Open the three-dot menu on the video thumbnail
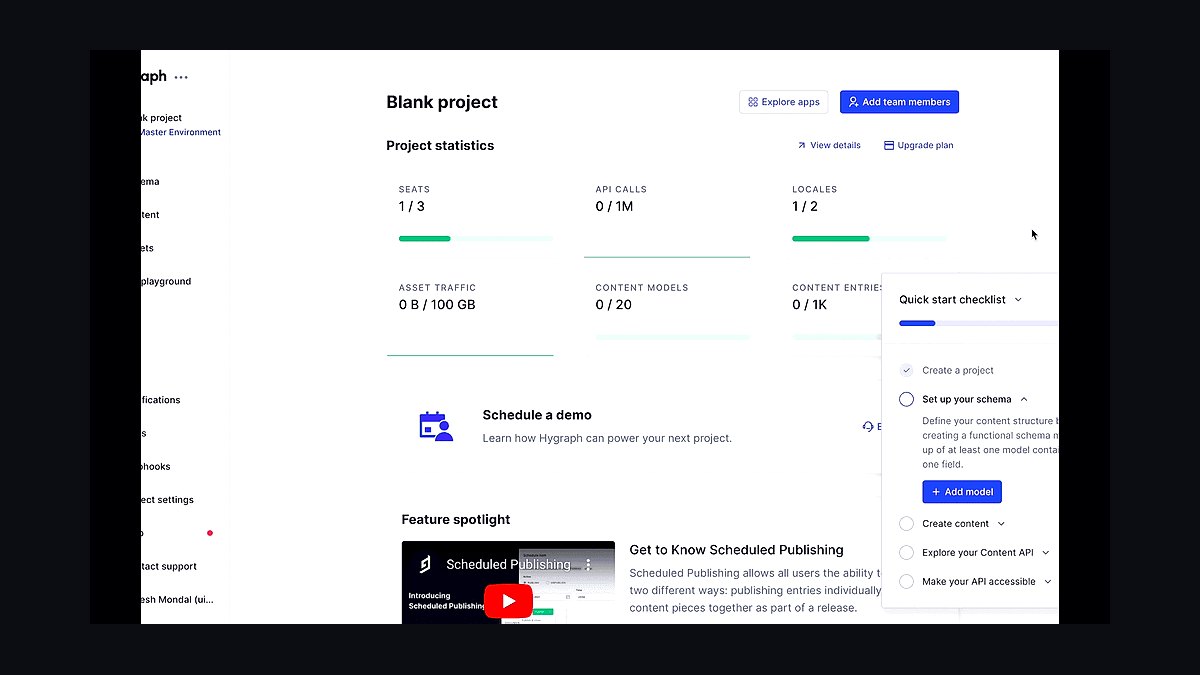This screenshot has height=675, width=1200. [x=588, y=564]
